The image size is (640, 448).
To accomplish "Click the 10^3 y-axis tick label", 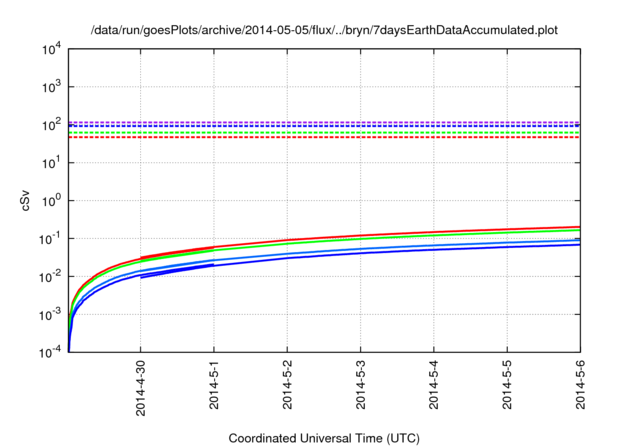I will pos(51,86).
